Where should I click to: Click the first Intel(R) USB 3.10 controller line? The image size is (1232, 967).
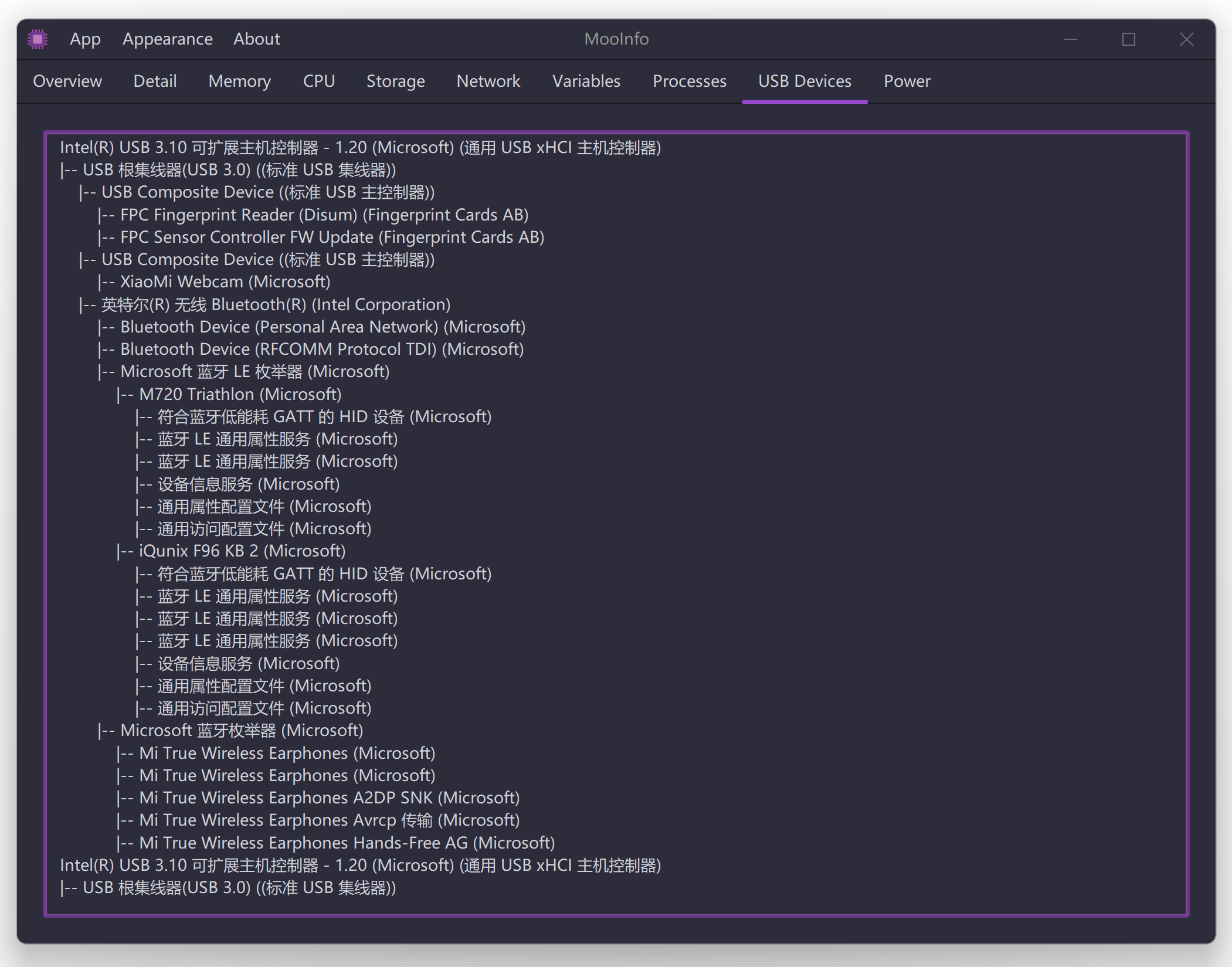tap(360, 147)
